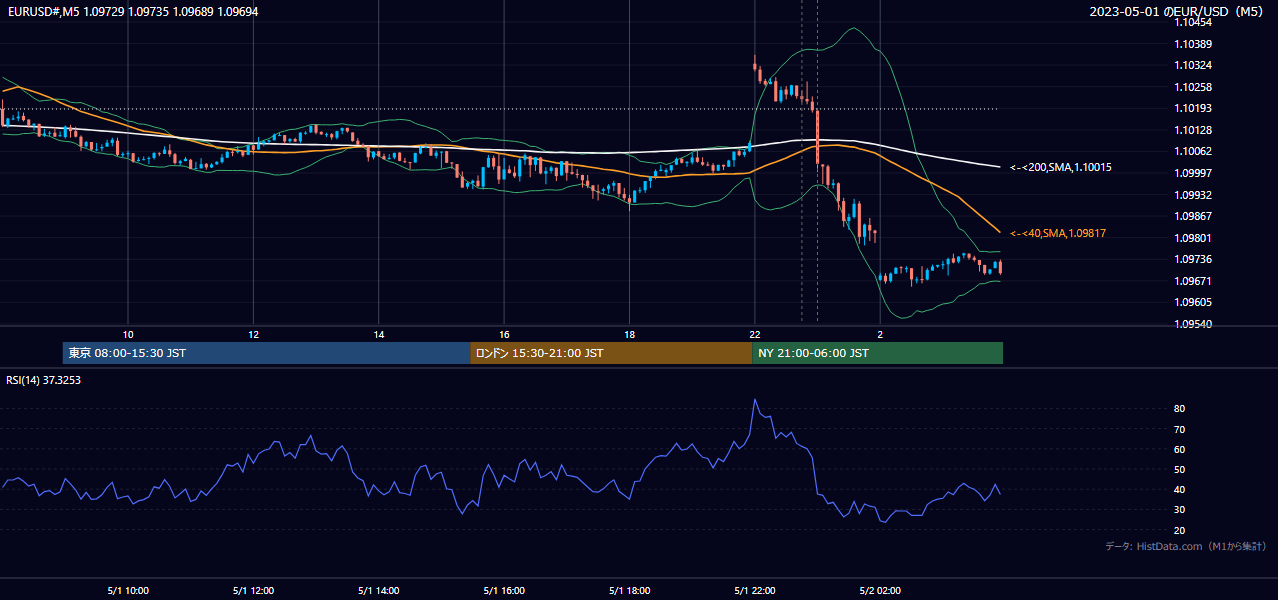Click price axis value 1.09605

click(1193, 302)
